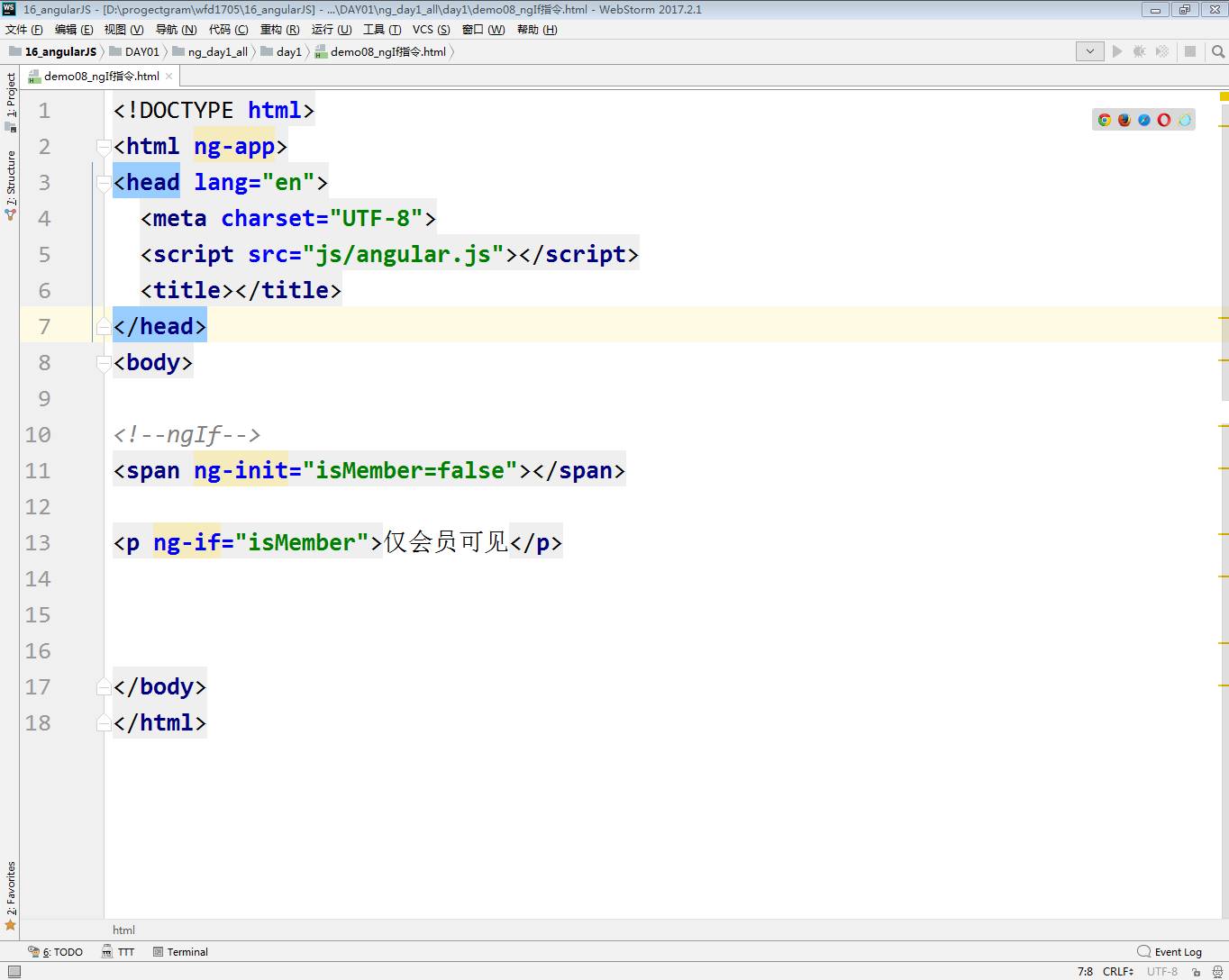
Task: Open the Project tool window
Action: [11, 101]
